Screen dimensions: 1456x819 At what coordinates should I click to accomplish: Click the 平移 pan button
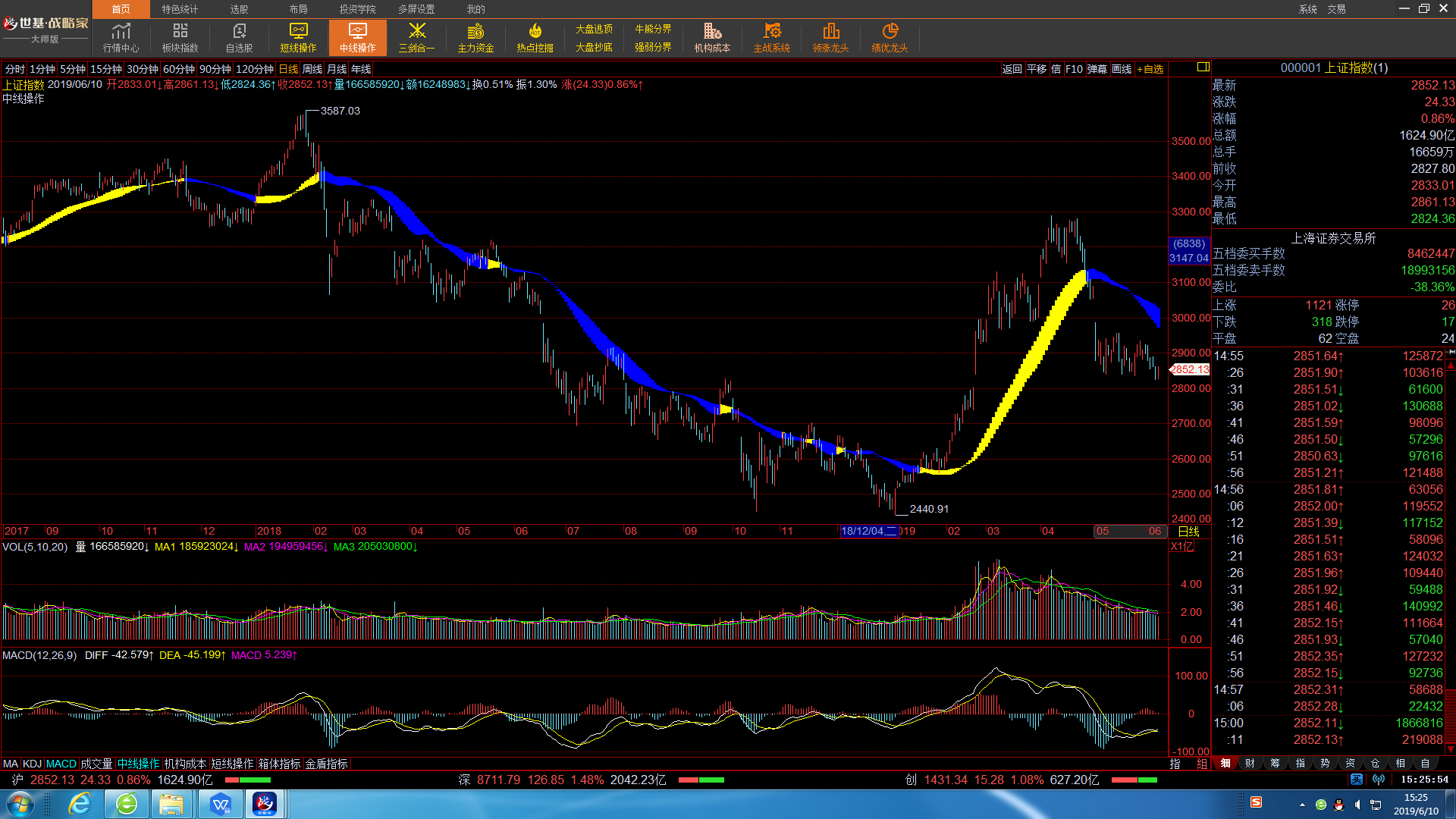click(x=1037, y=69)
